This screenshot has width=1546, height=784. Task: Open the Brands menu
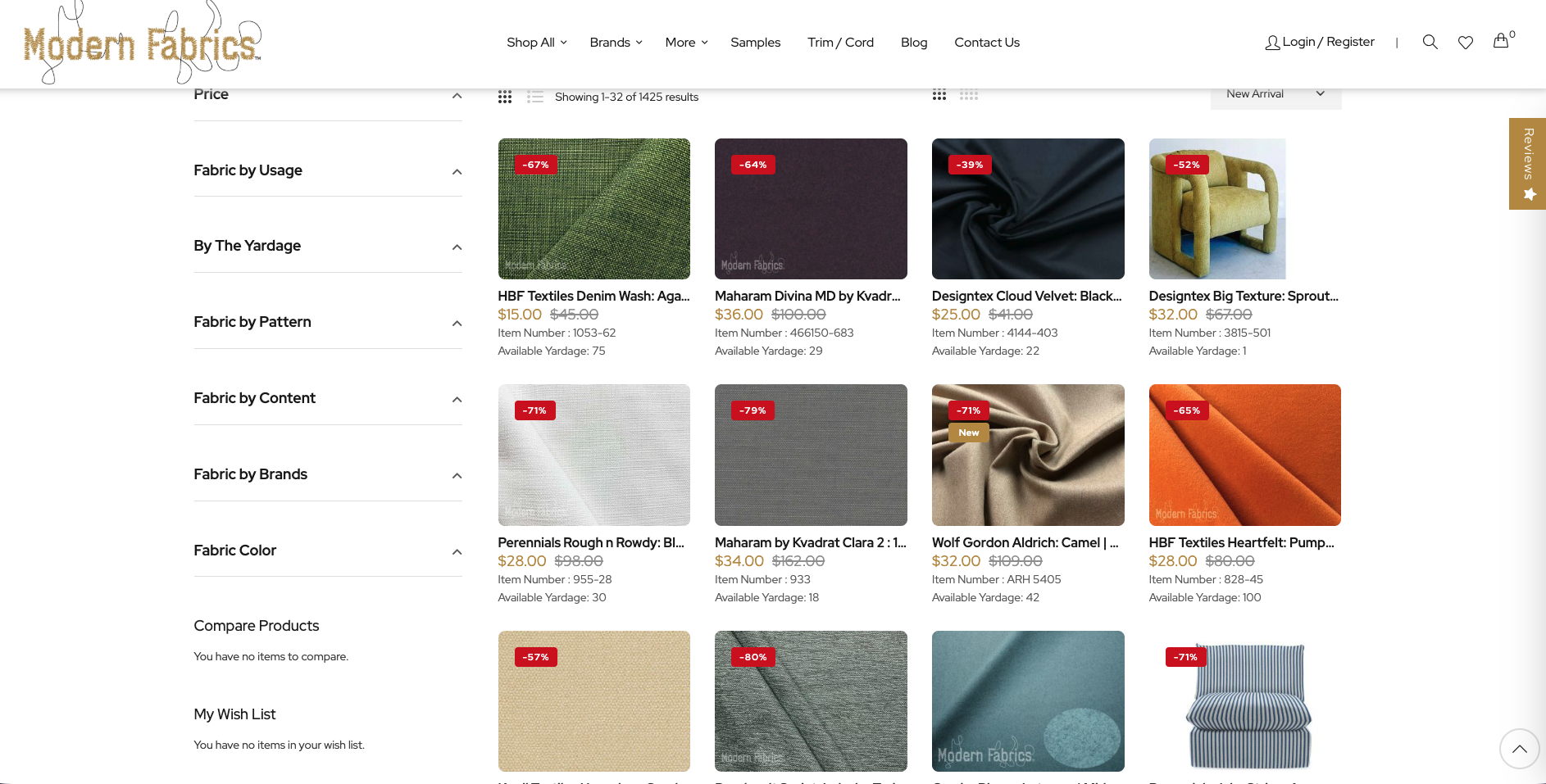pos(616,43)
